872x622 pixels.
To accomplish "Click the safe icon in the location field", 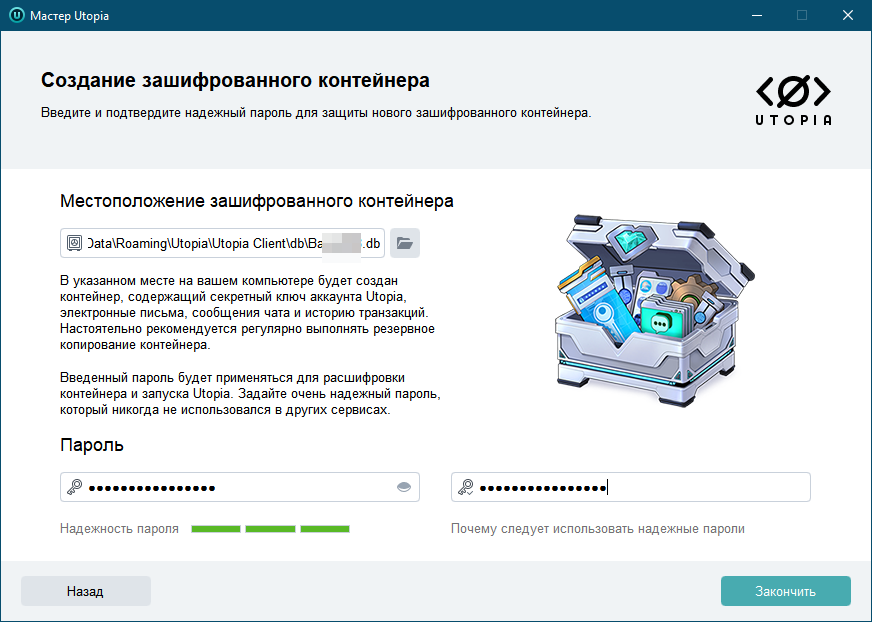I will (74, 243).
